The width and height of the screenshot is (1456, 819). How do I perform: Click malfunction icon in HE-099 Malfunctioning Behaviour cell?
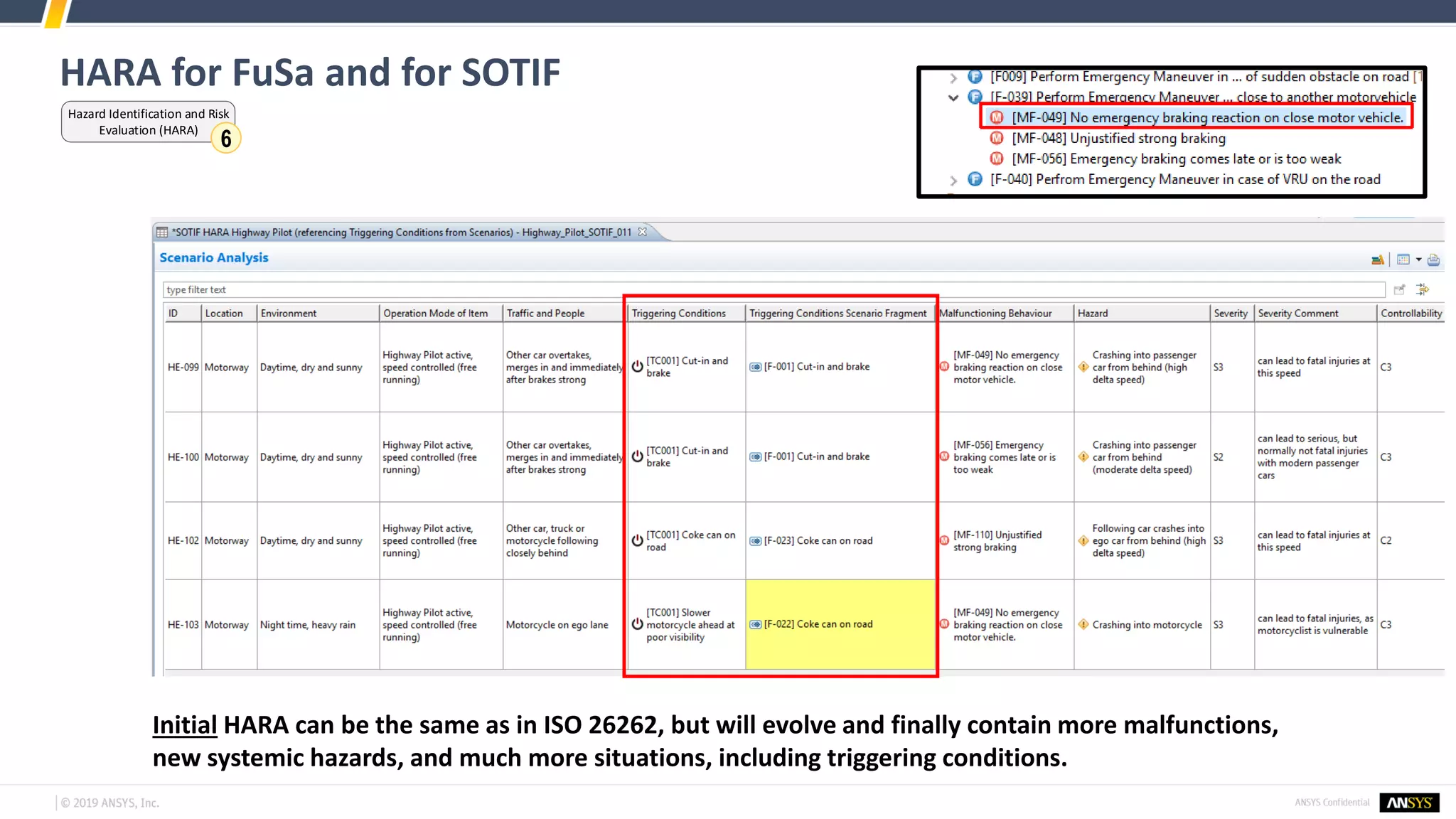pos(945,367)
